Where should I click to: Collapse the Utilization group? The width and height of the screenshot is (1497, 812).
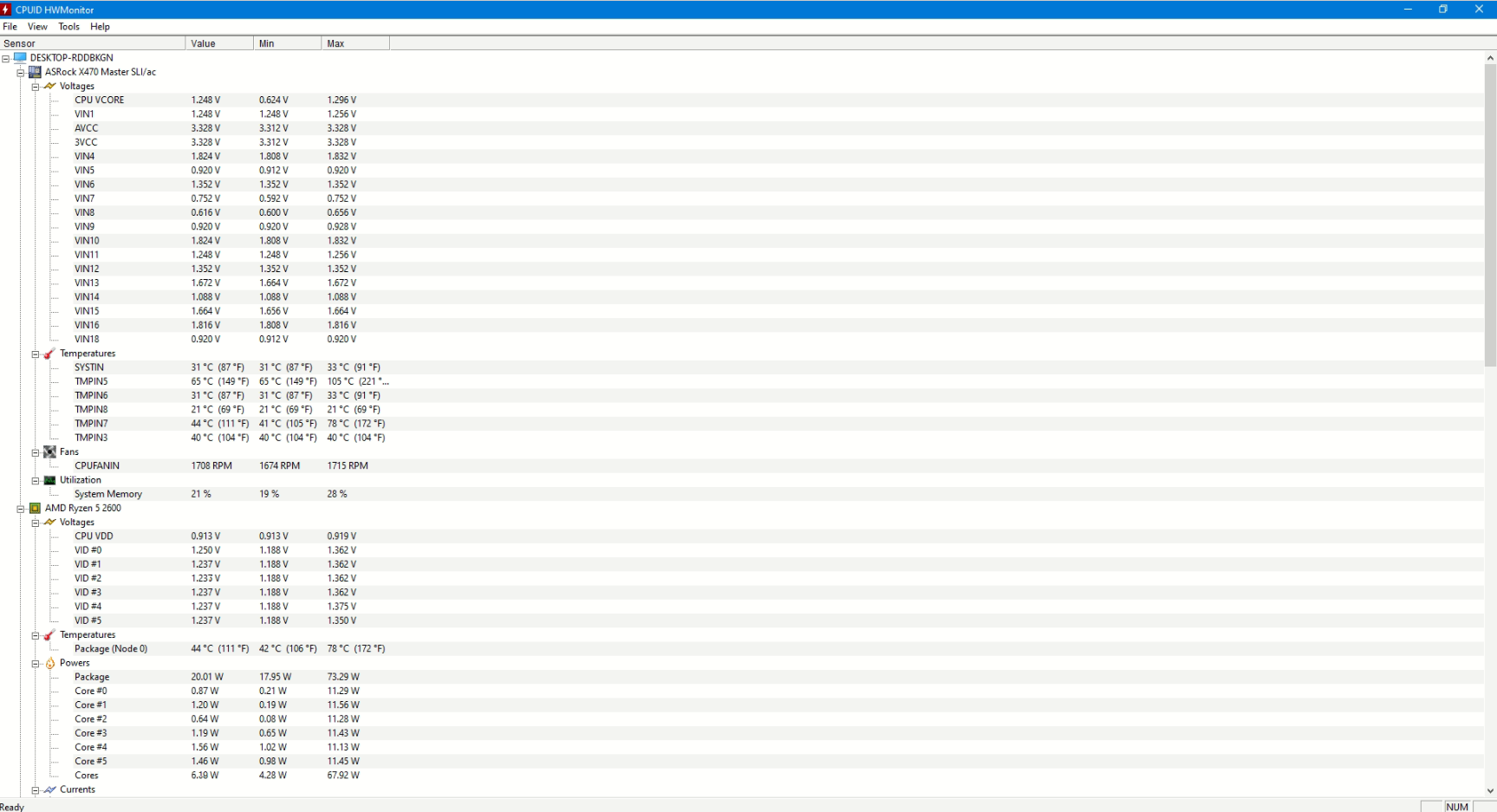(x=36, y=480)
